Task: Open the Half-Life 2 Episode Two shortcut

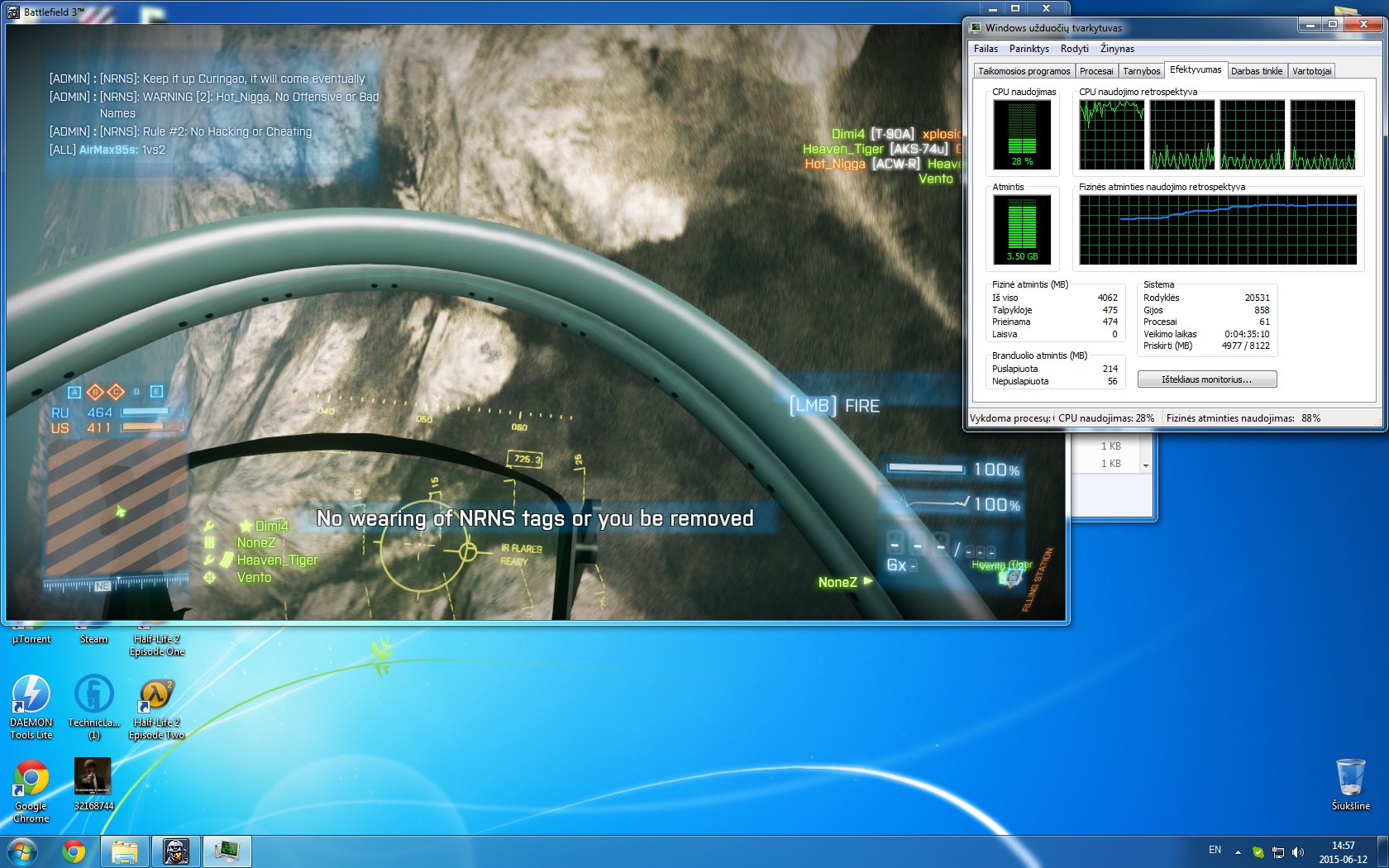Action: 156,708
